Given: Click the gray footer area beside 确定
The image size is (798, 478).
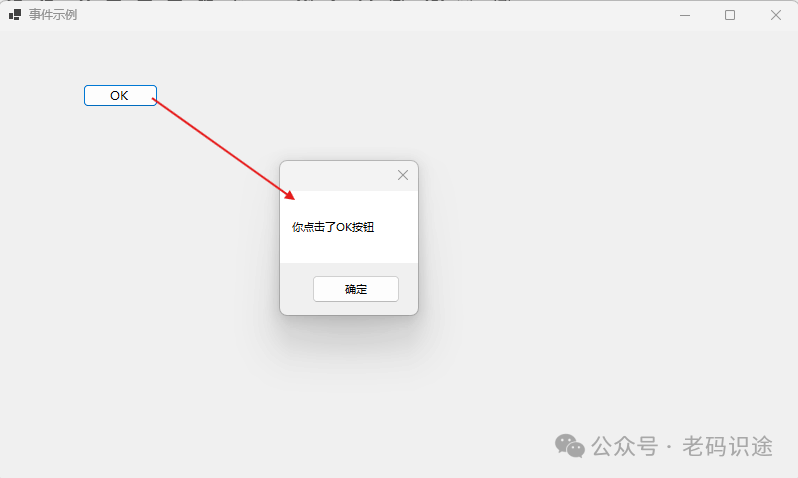Looking at the screenshot, I should pyautogui.click(x=297, y=289).
